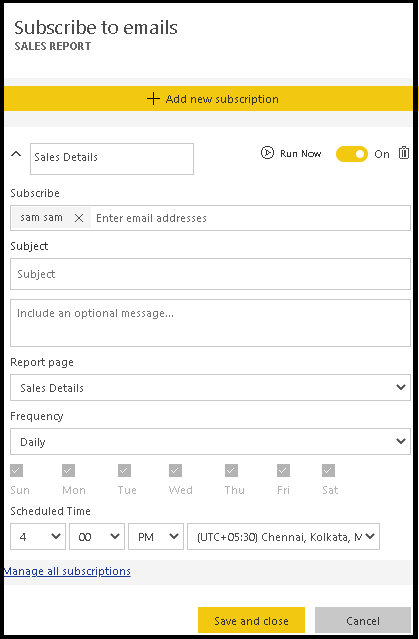Switch the AM/PM dropdown
This screenshot has width=419, height=639.
tap(156, 537)
